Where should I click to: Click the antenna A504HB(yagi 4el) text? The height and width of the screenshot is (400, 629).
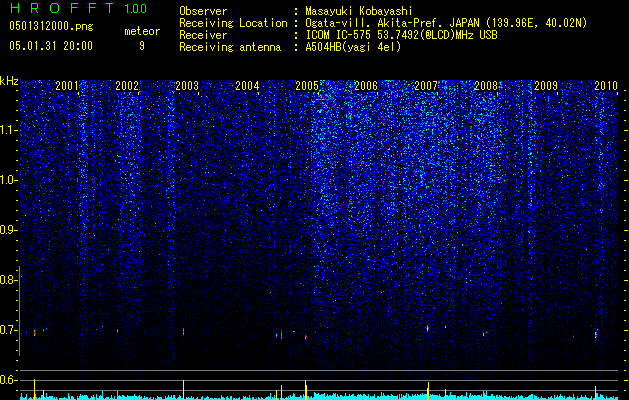pos(353,47)
